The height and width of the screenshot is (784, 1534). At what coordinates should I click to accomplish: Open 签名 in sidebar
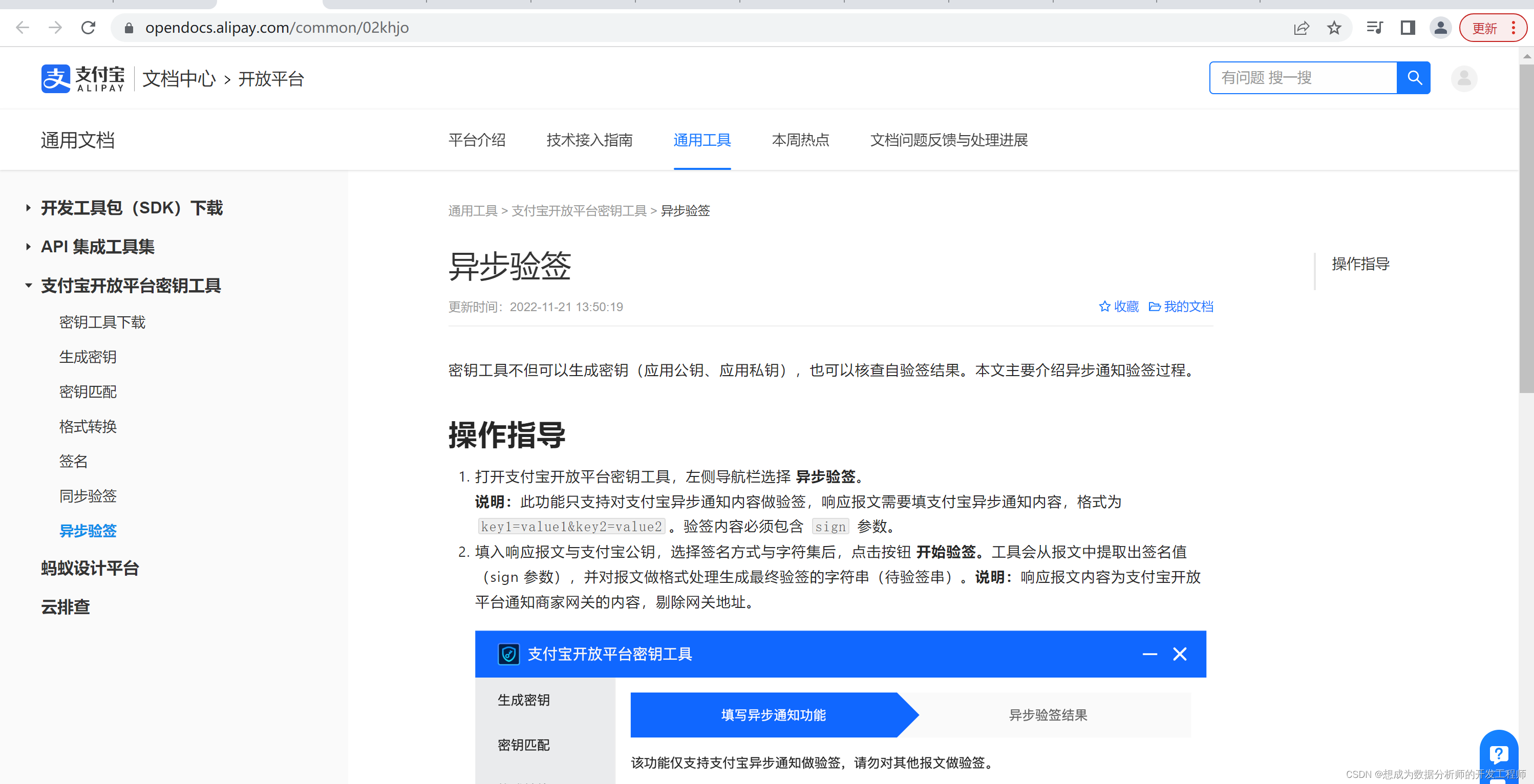[x=73, y=462]
